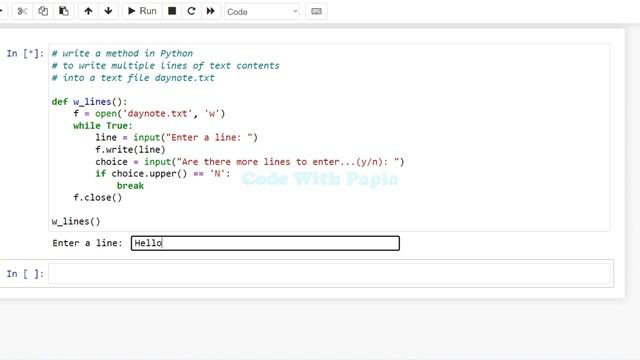Click the 'def w_lines():' line
This screenshot has width=640, height=360.
(x=89, y=102)
